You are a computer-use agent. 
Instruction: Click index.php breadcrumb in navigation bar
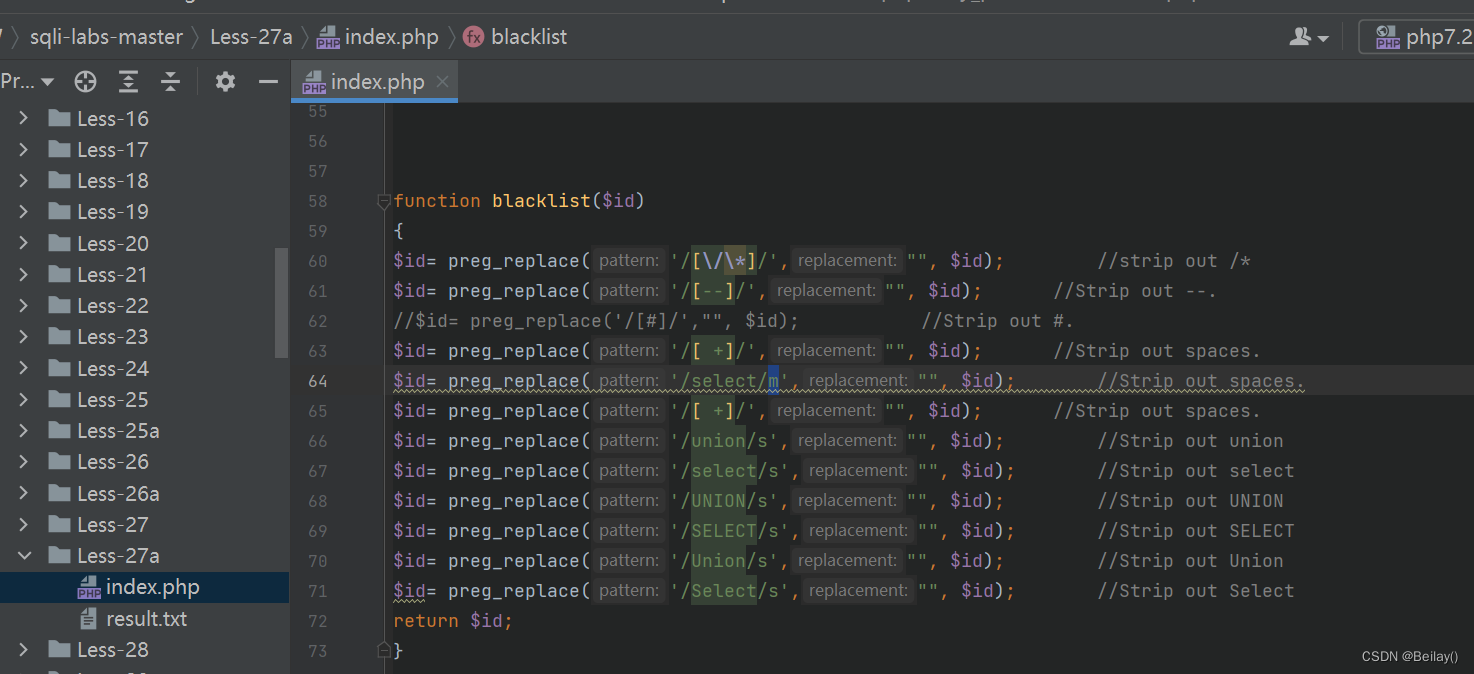pyautogui.click(x=378, y=37)
